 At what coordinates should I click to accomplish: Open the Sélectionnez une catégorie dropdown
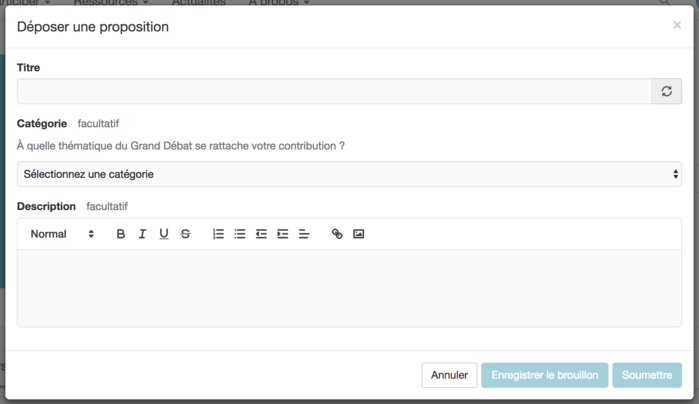[350, 174]
